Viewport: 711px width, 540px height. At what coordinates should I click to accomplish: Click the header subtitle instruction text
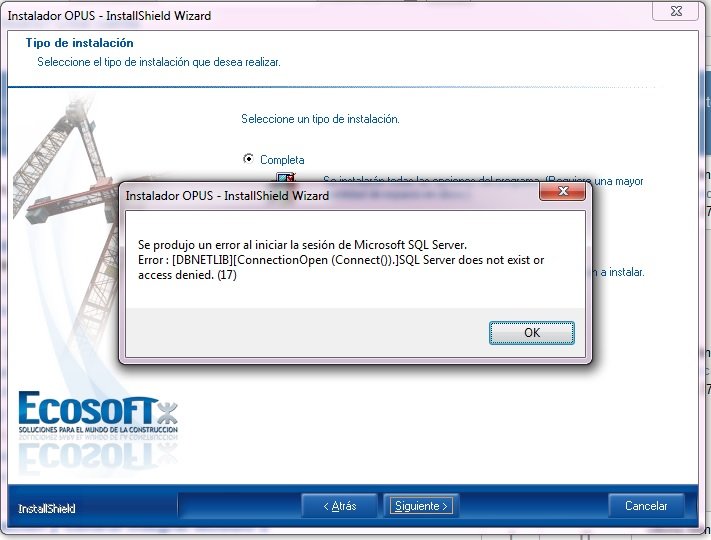coord(158,62)
